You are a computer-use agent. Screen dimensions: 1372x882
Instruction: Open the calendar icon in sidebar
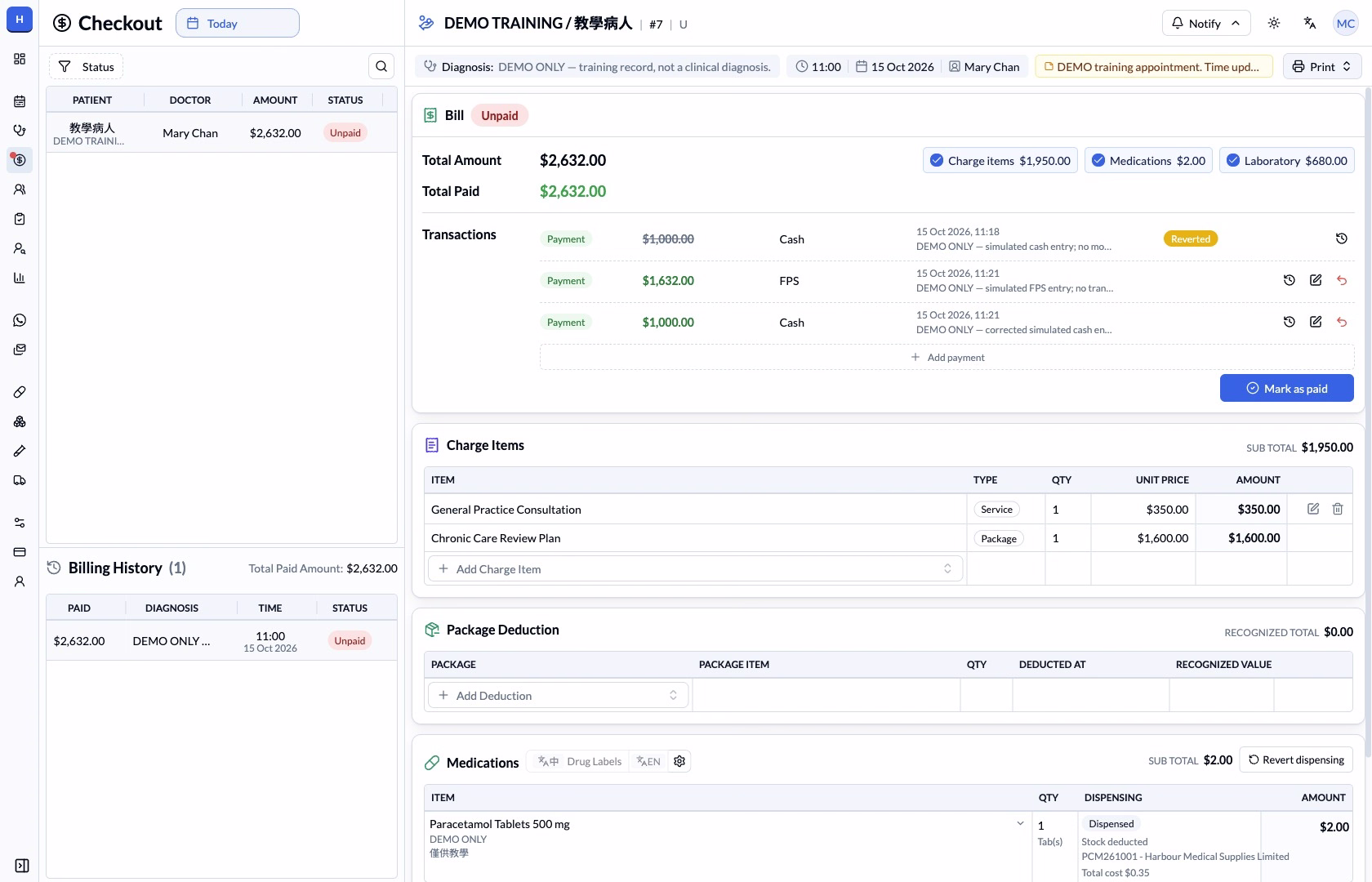click(x=20, y=101)
